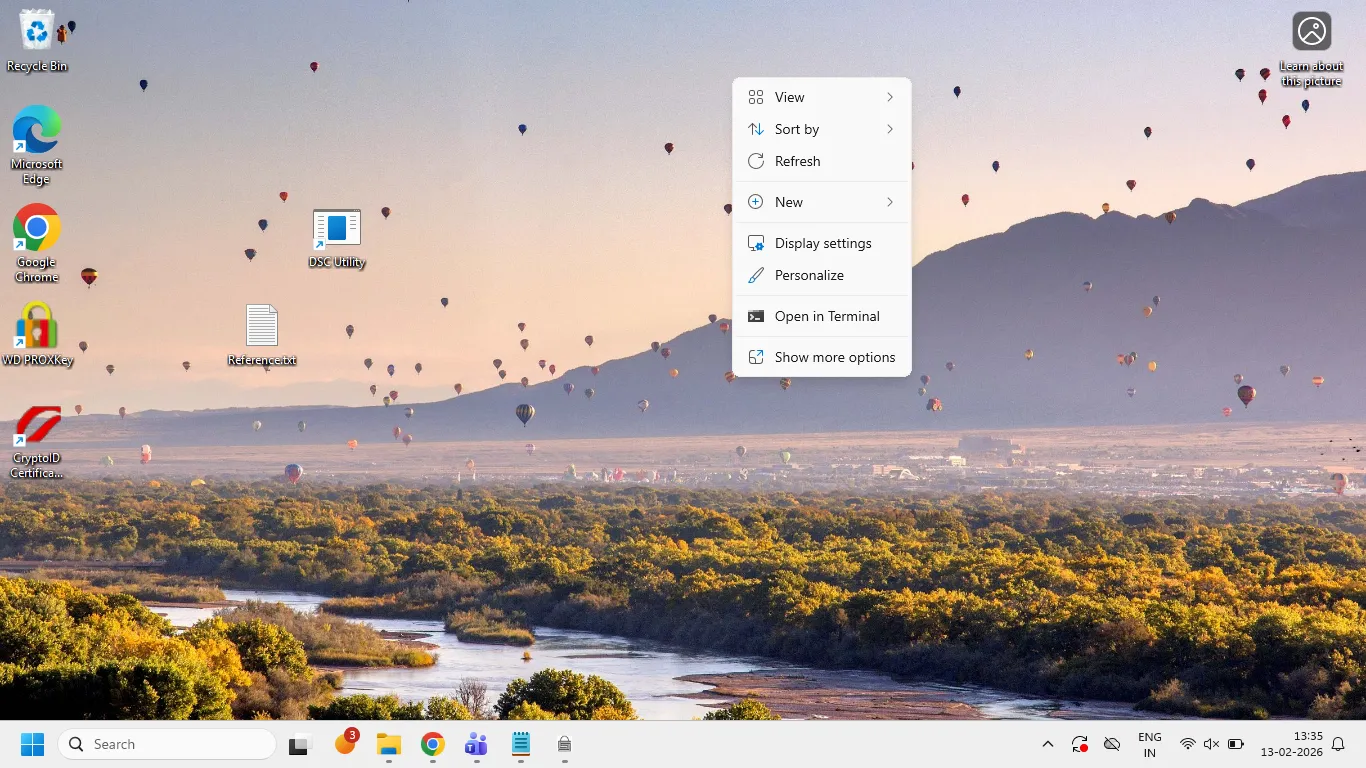Select the Microsoft Edge desktop shortcut
Screen dimensions: 1366x768
coord(37,145)
